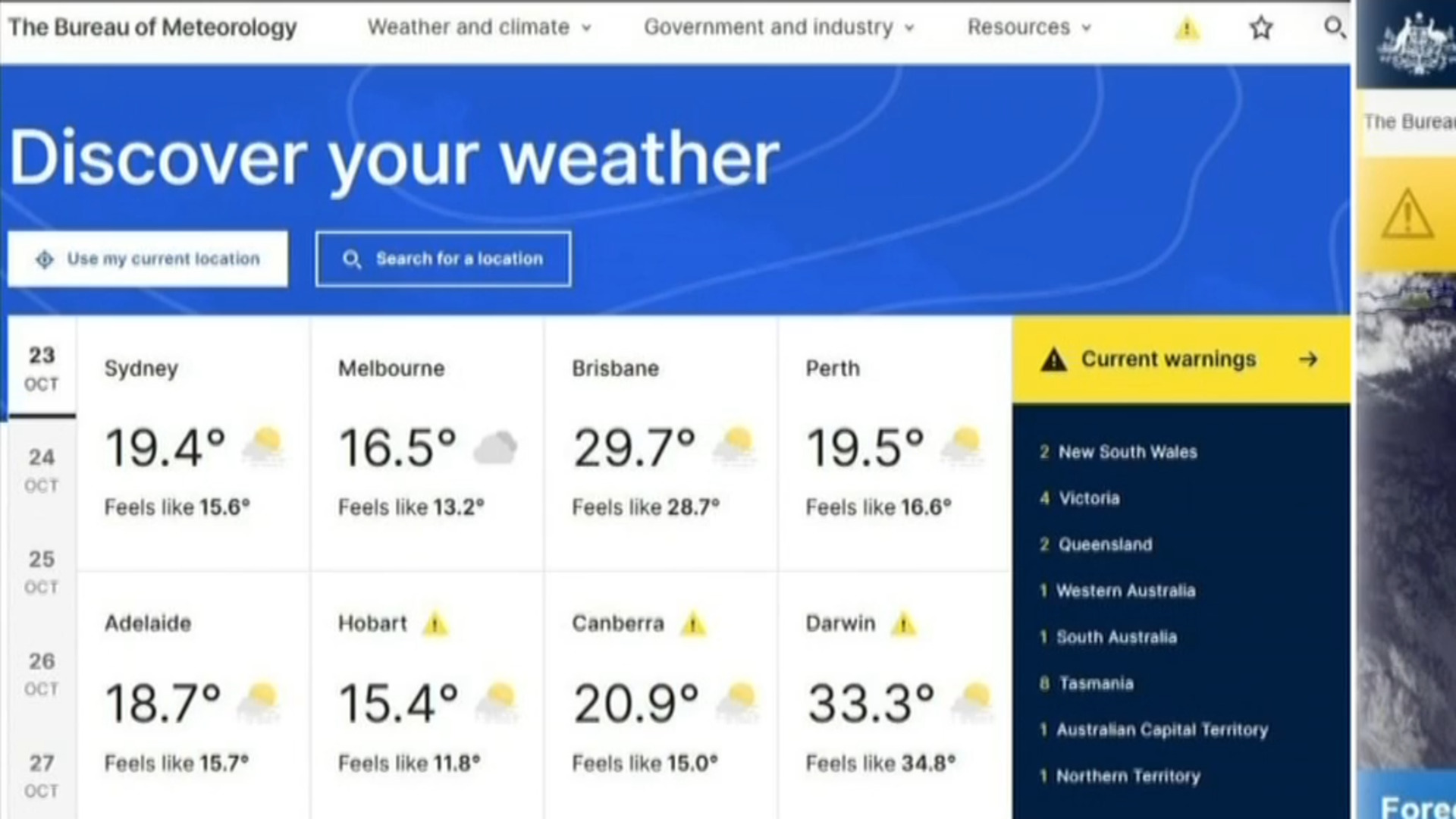Click the Search for a location button
This screenshot has height=819, width=1456.
pos(444,259)
